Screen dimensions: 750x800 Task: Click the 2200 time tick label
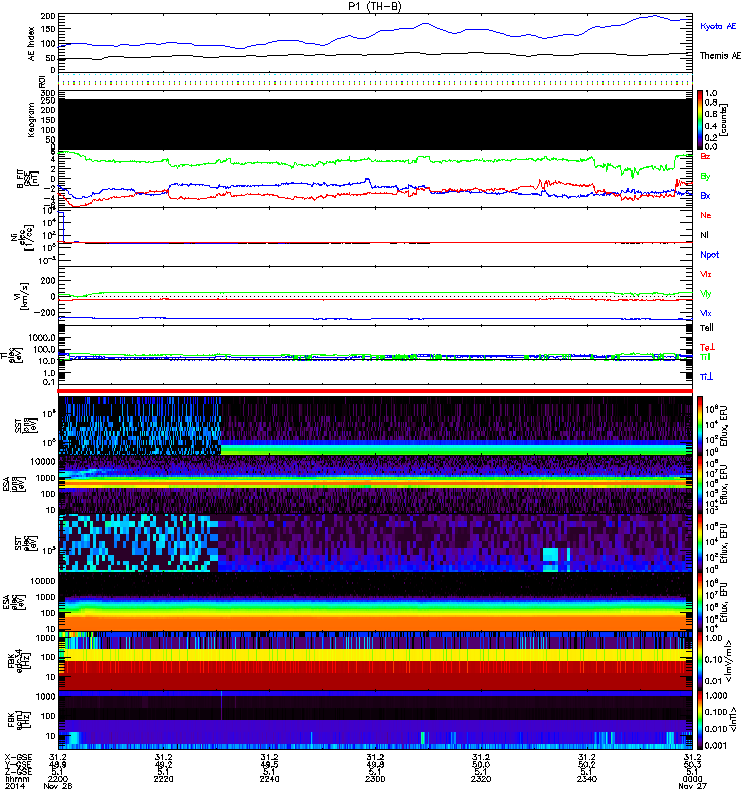58,779
